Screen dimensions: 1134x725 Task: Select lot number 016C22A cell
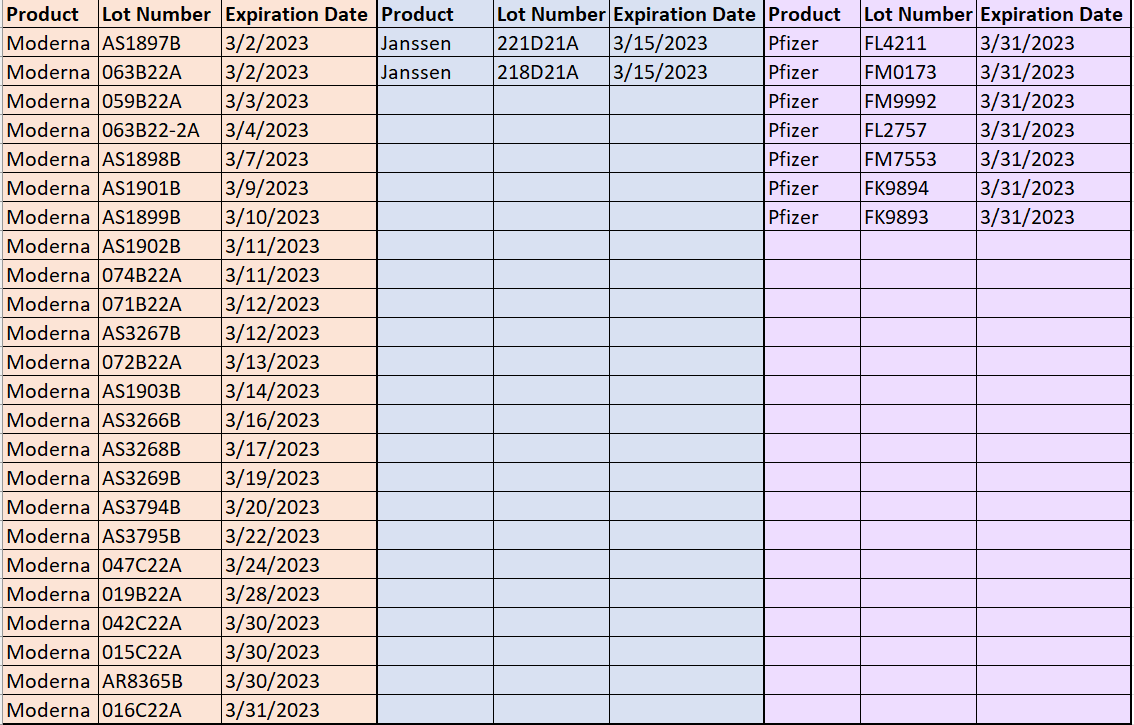click(160, 710)
